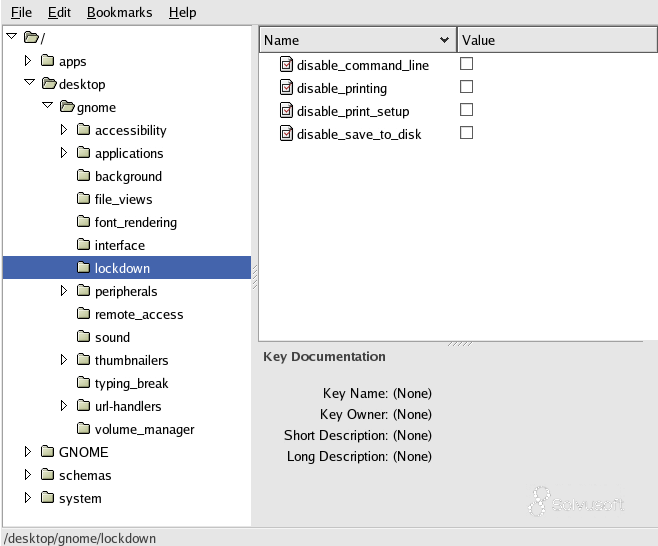Toggle disable_print_setup checkbox
Viewport: 658px width, 546px height.
[x=466, y=110]
